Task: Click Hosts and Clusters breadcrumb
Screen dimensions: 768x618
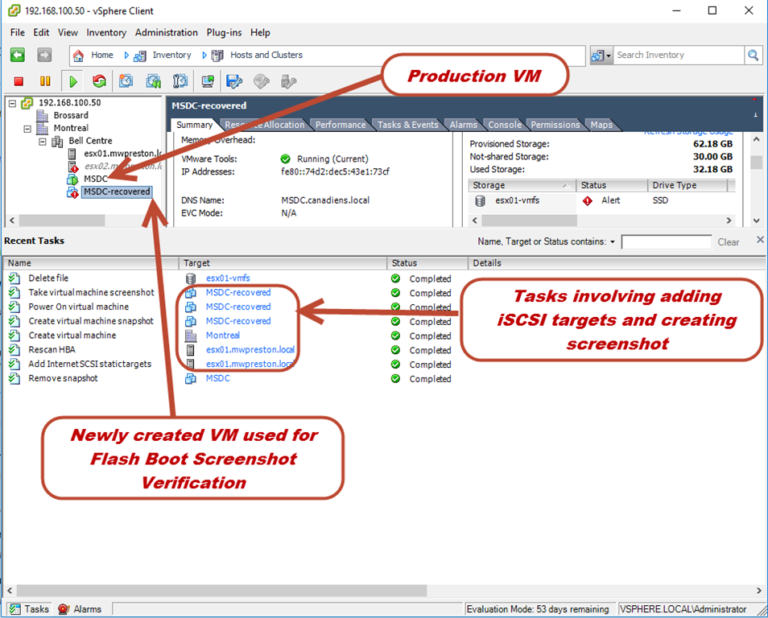Action: point(266,55)
